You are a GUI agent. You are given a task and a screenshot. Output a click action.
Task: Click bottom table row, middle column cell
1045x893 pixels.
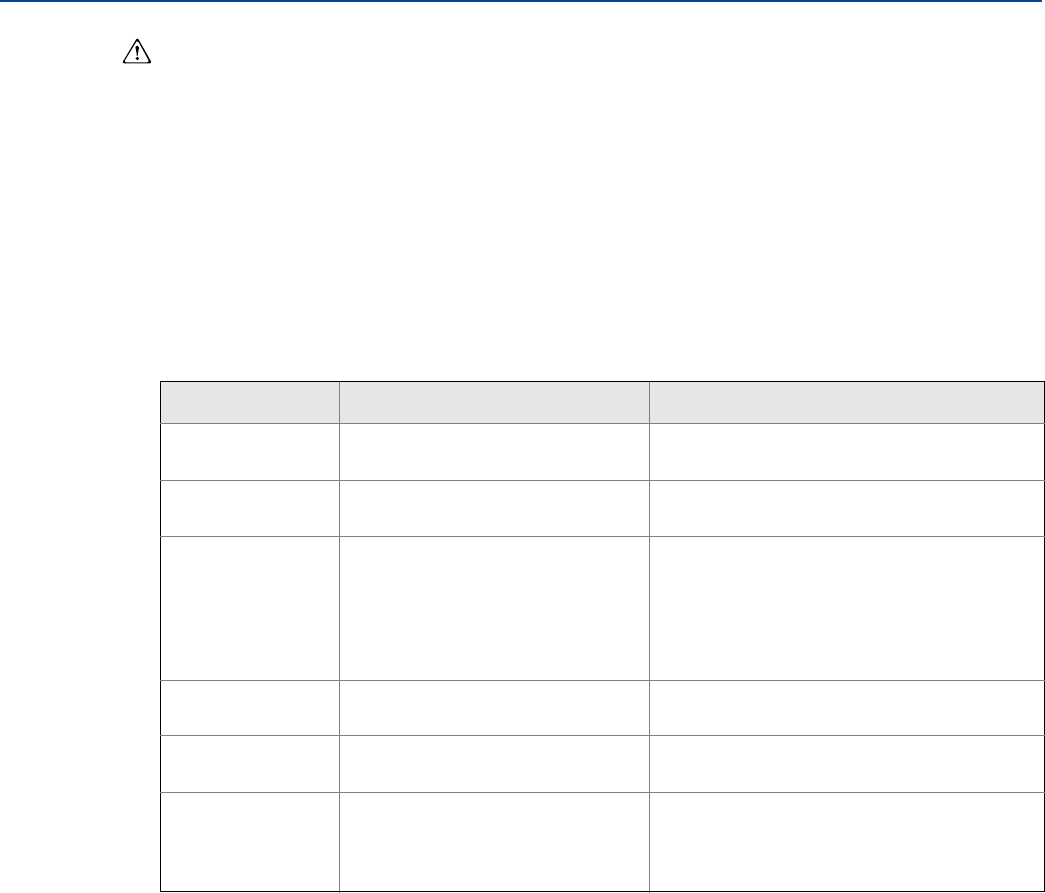pyautogui.click(x=494, y=842)
